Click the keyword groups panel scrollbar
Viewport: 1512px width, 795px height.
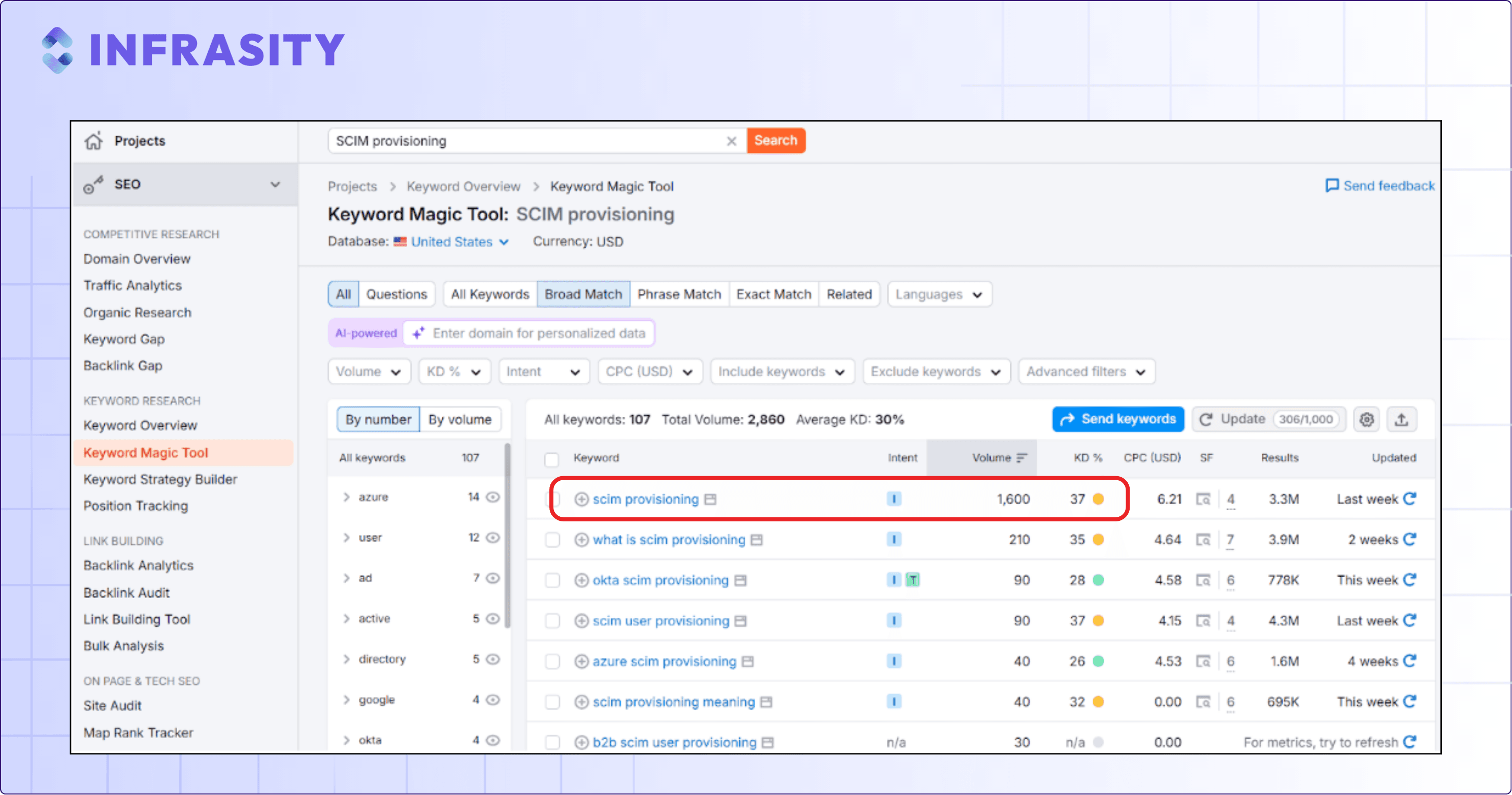[507, 535]
